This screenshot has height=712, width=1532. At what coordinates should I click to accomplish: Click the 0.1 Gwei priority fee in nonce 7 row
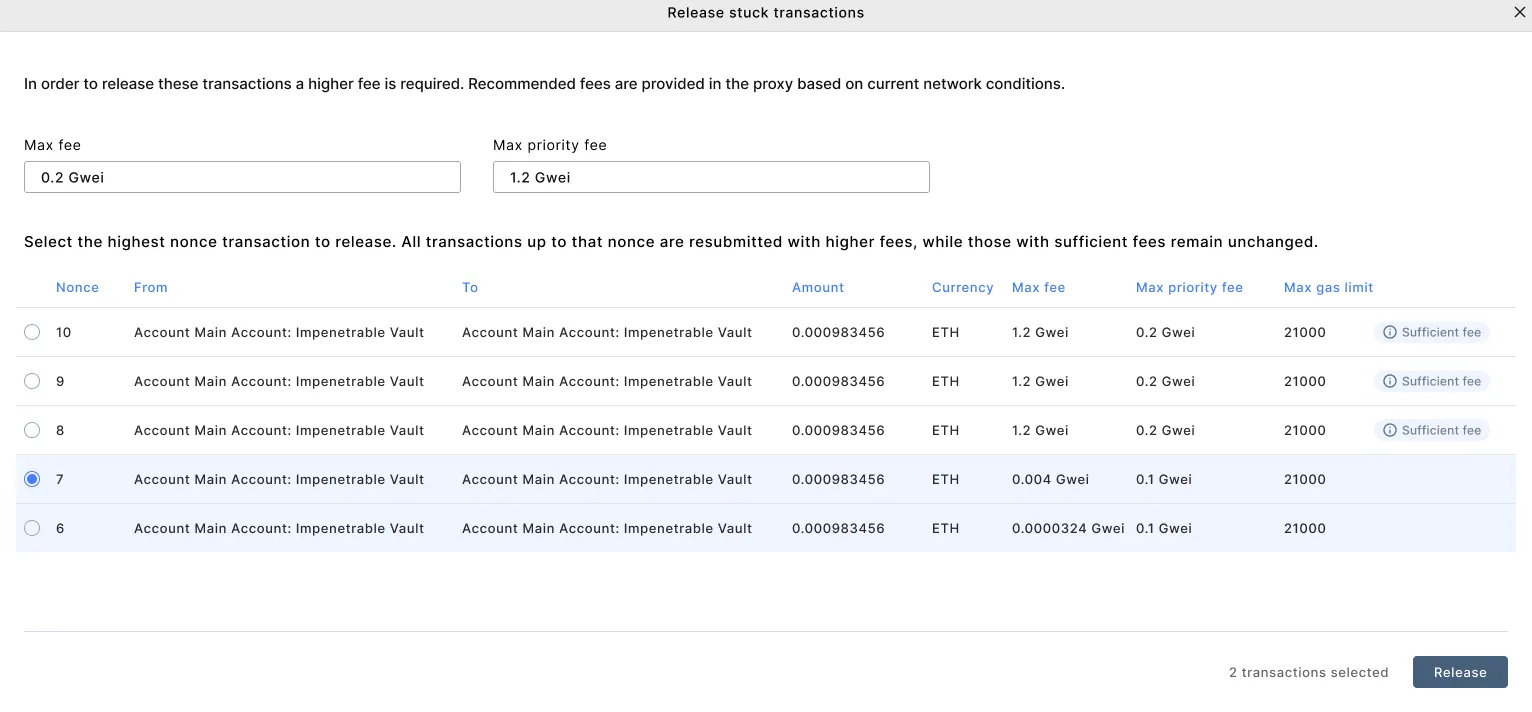tap(1164, 479)
